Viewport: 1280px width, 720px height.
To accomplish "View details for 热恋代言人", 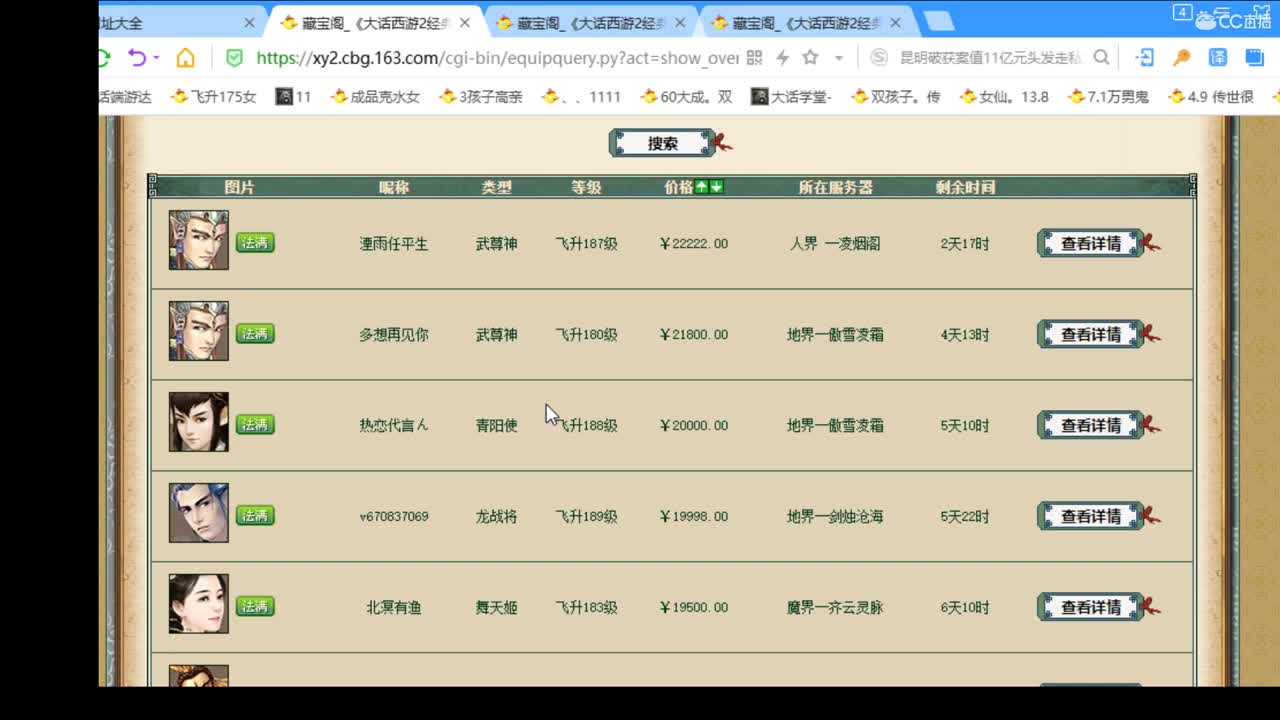I will coord(1090,425).
